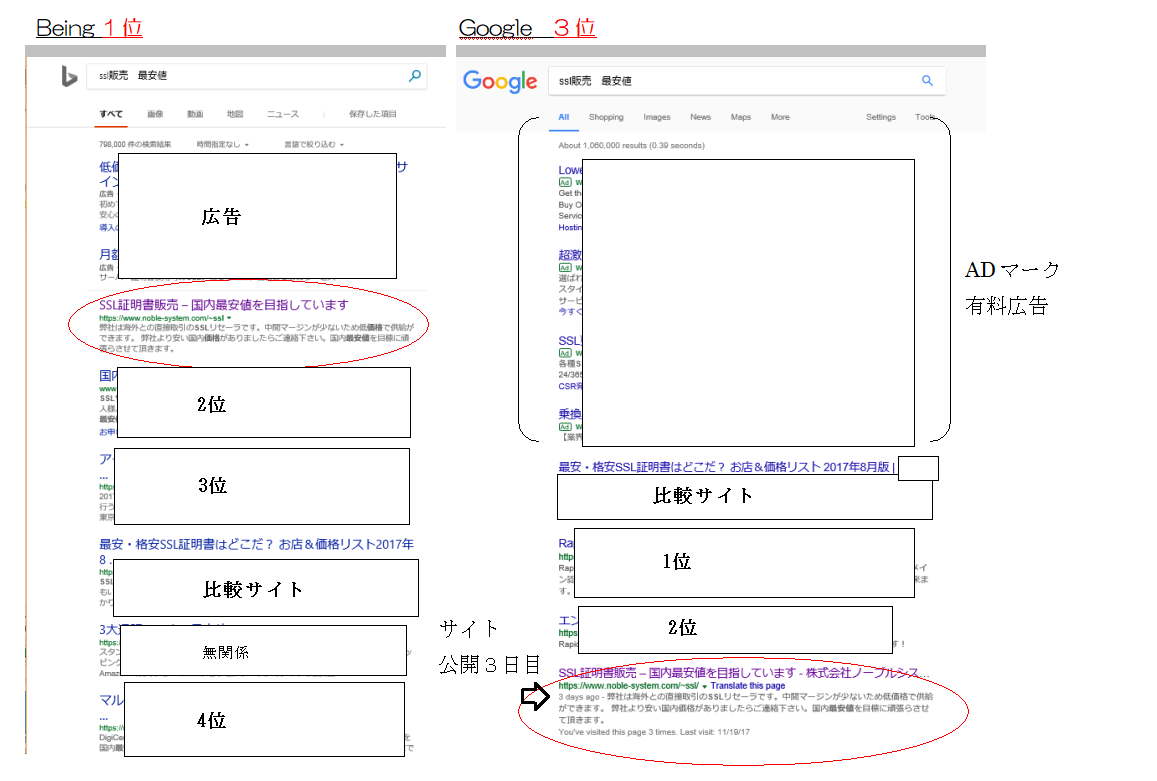The width and height of the screenshot is (1157, 781).
Task: Click the Ad badge on the SSL ad result
Action: click(563, 352)
